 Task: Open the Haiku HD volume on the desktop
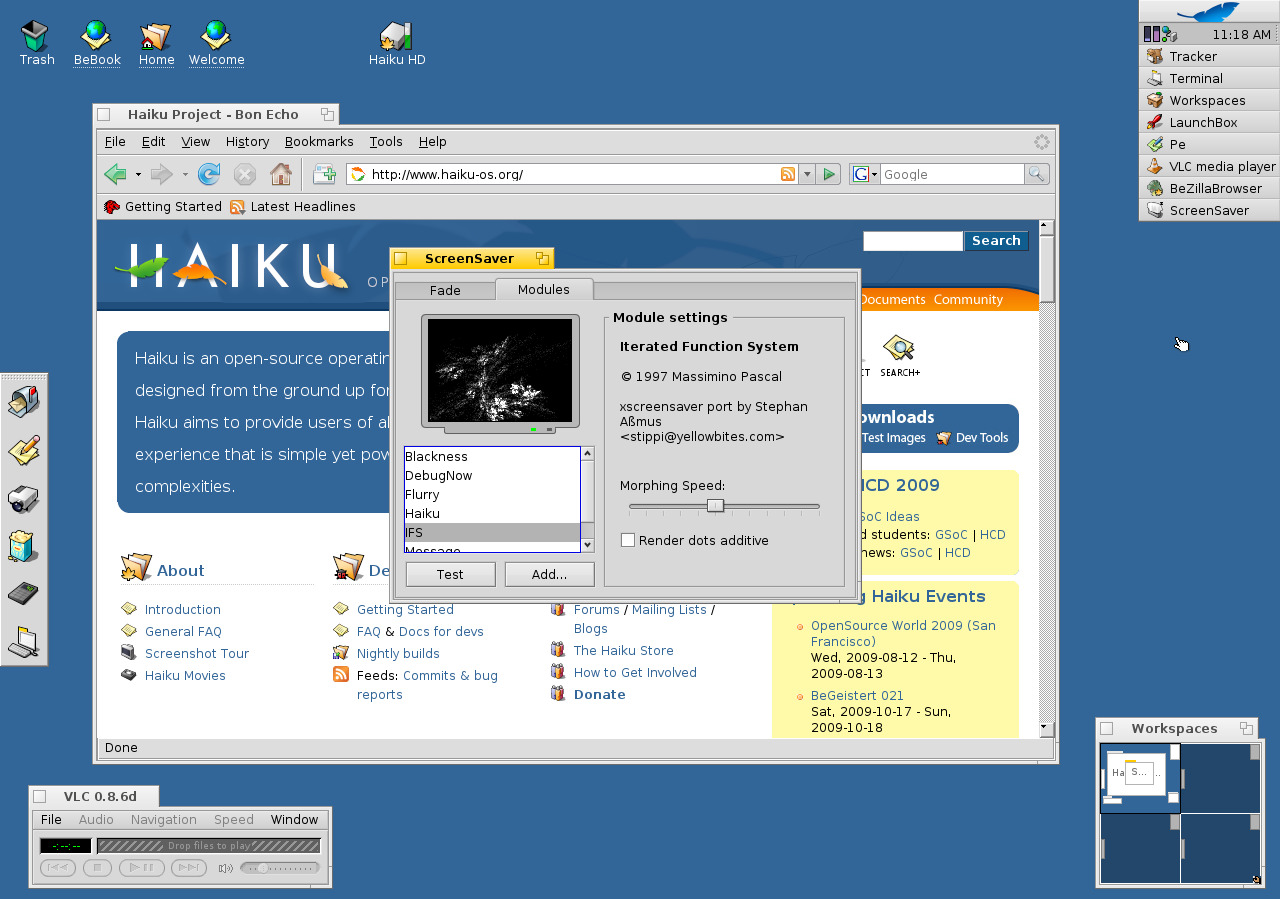(396, 37)
